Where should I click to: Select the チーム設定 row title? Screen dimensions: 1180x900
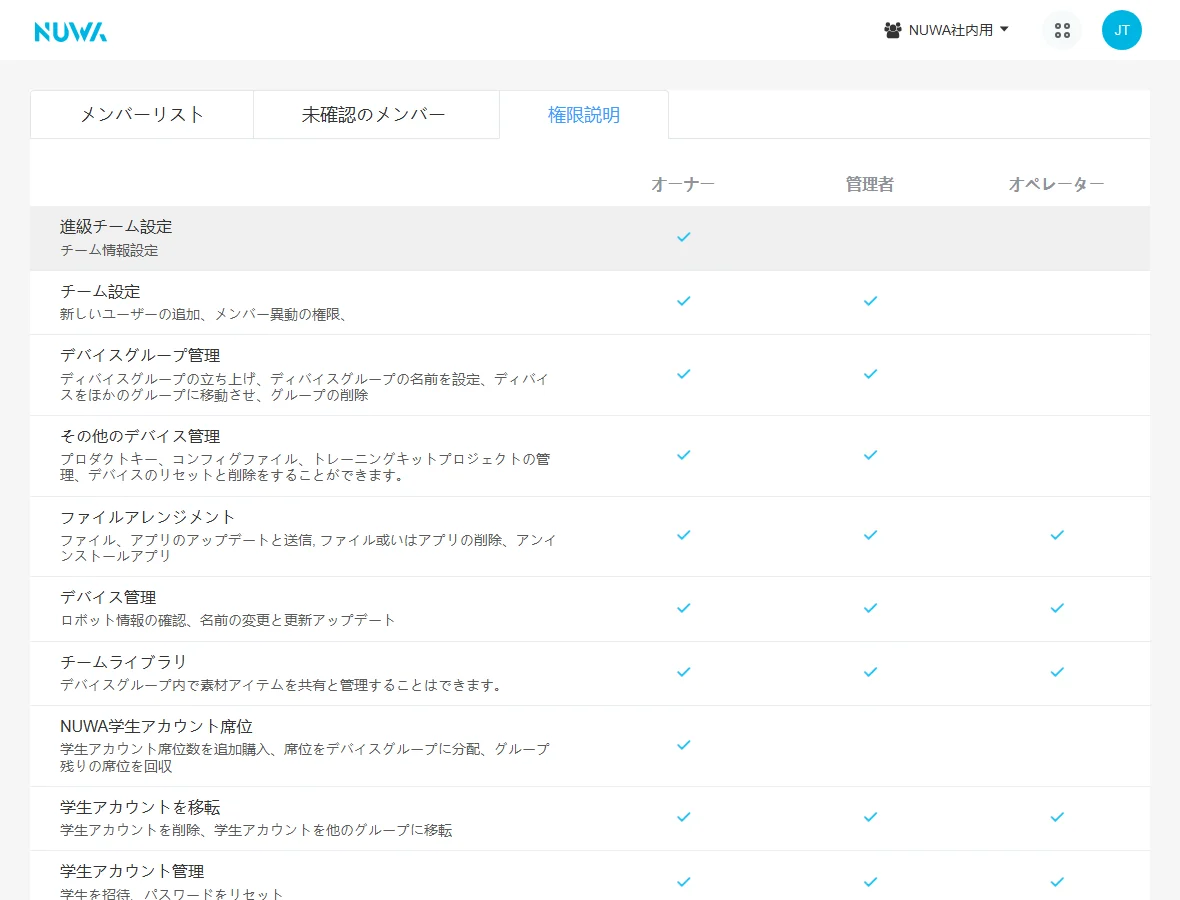(100, 291)
